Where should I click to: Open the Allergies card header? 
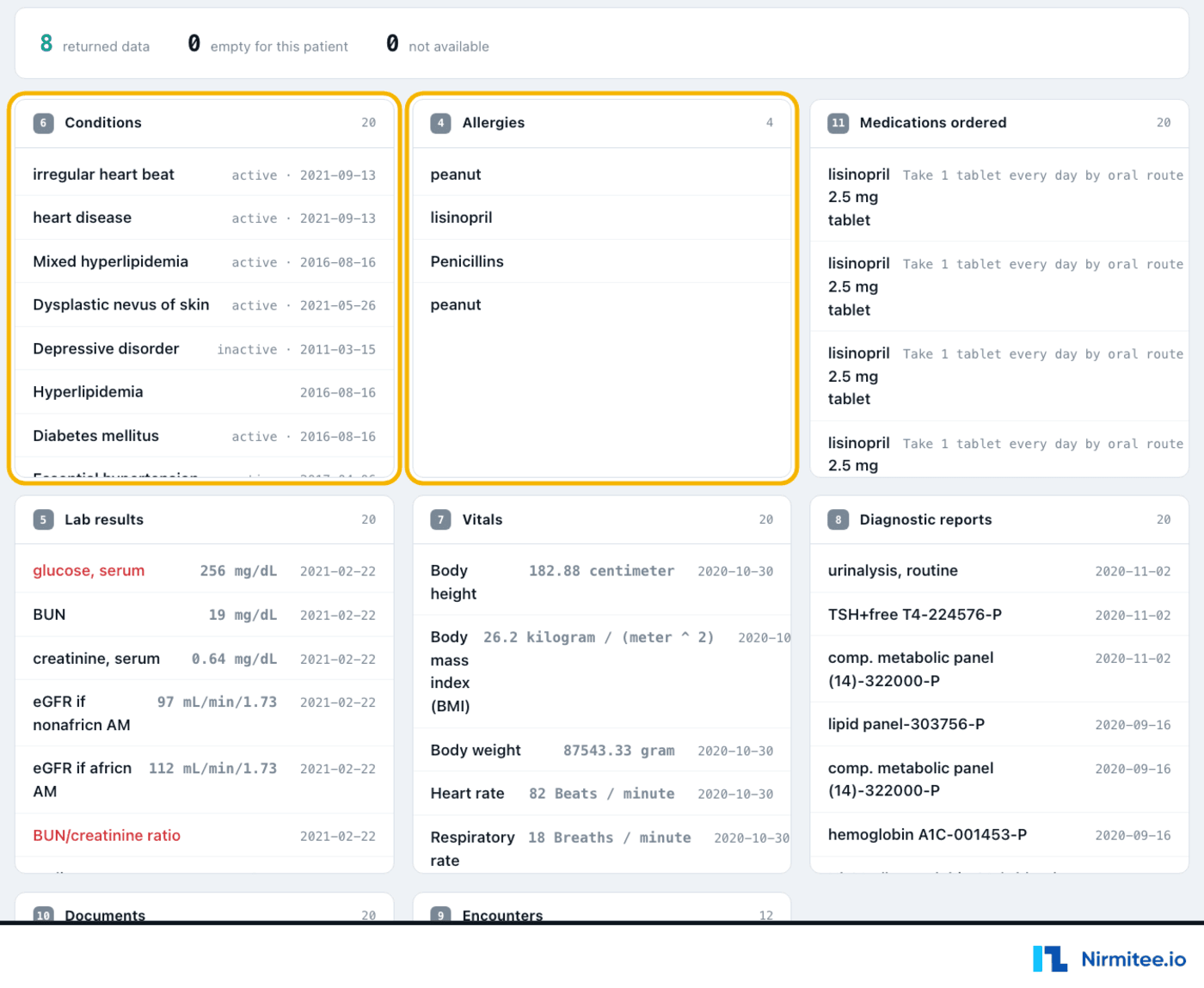pyautogui.click(x=602, y=123)
